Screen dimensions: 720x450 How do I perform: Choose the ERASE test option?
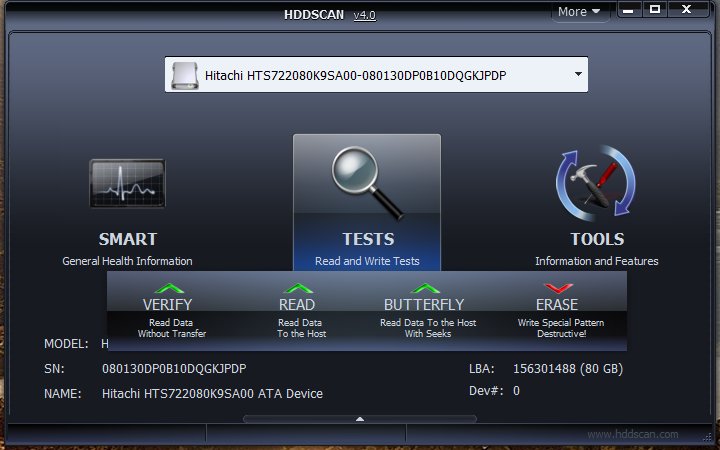tap(557, 304)
